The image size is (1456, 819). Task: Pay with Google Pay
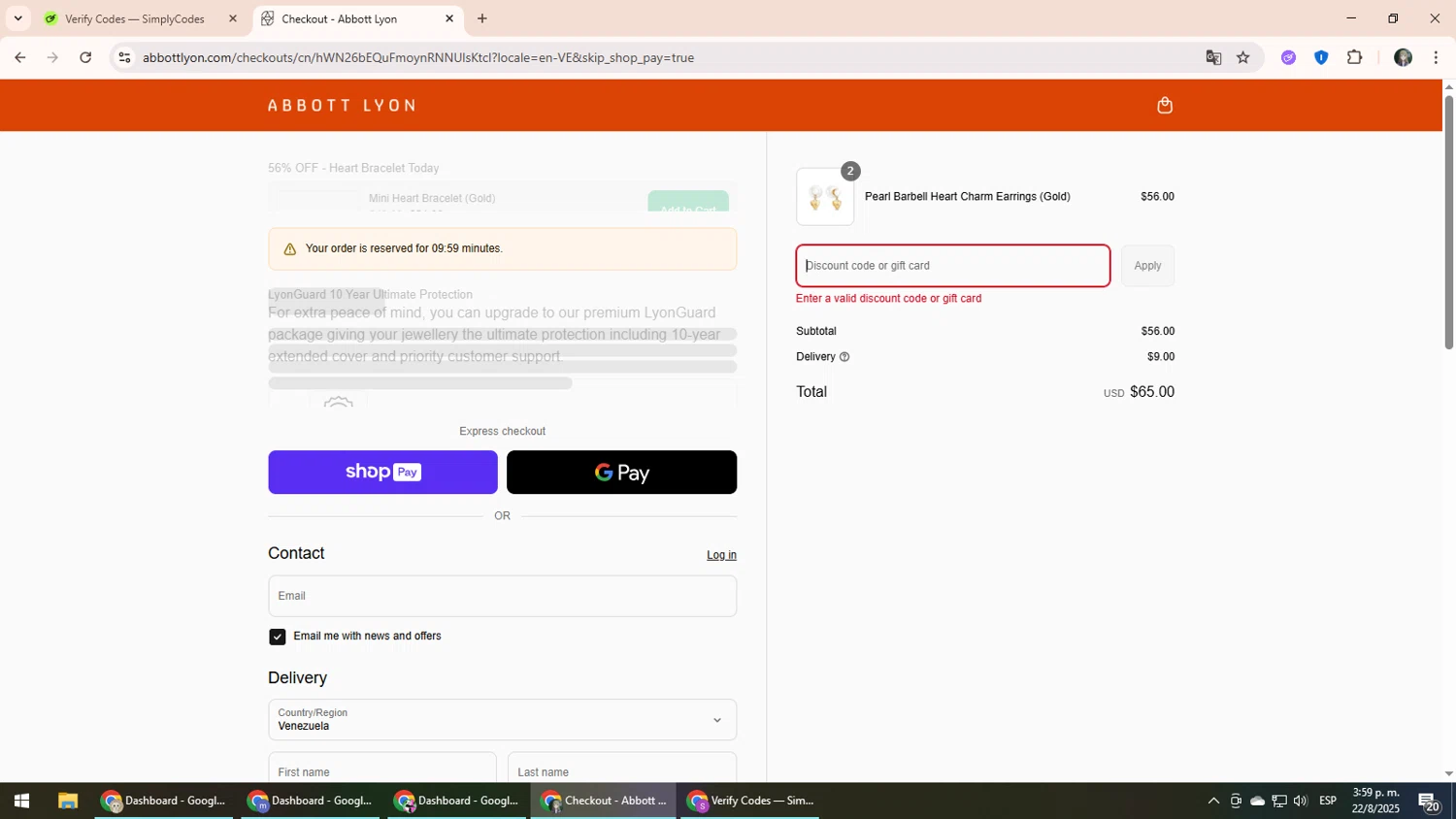[x=621, y=473]
